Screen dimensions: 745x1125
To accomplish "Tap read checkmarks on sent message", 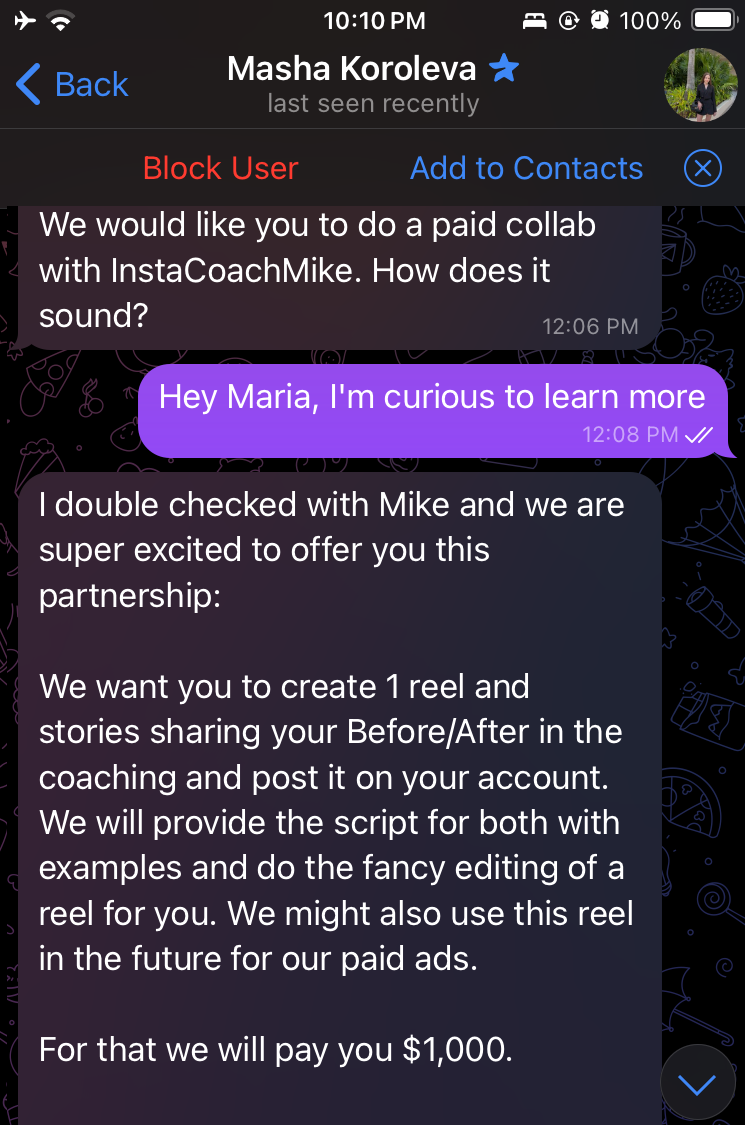I will [x=698, y=434].
